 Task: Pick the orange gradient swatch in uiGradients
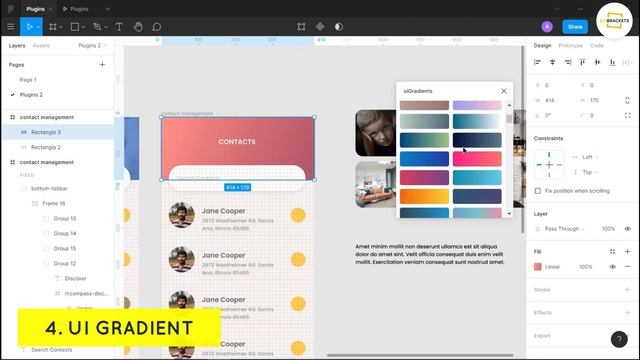(424, 196)
